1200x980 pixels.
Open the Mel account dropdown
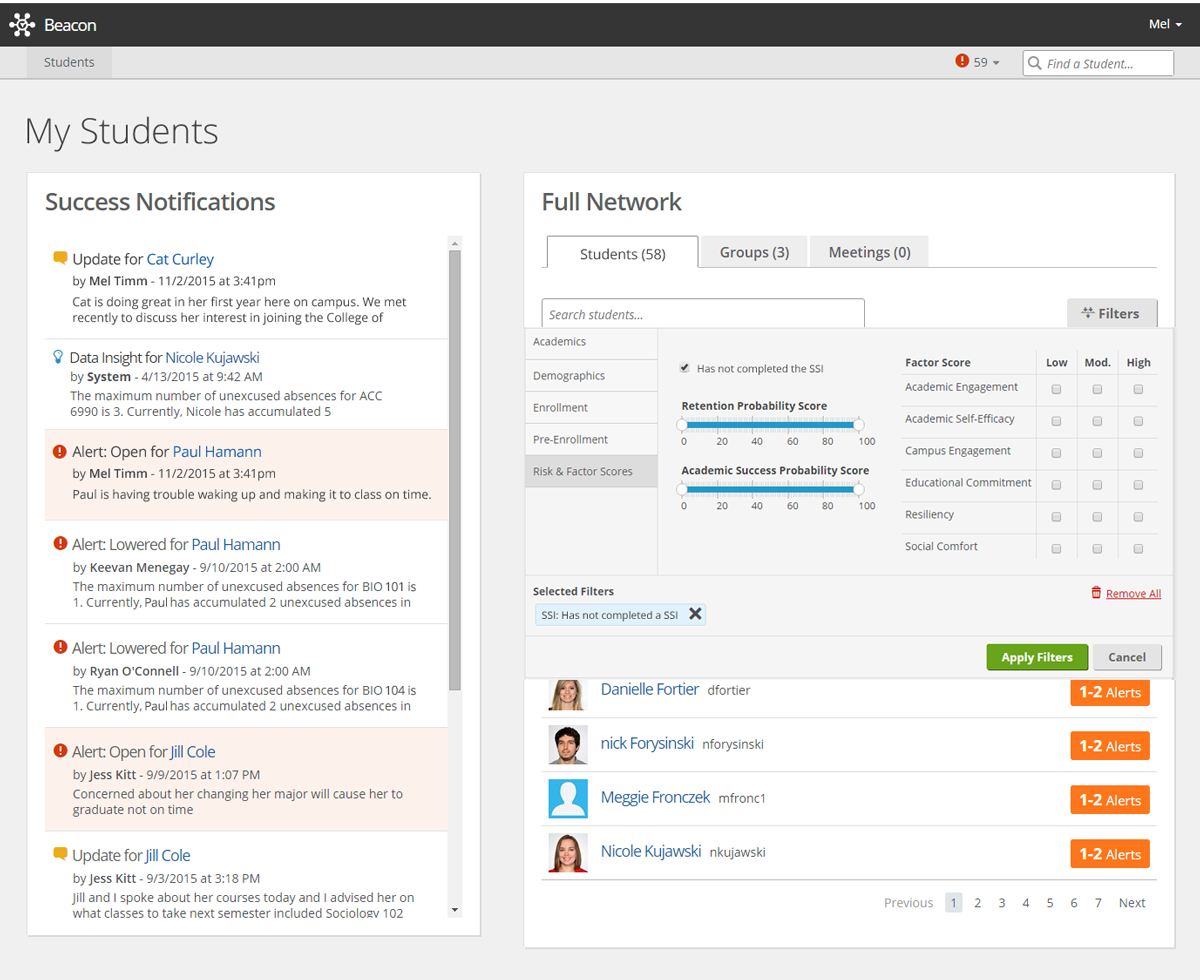click(x=1165, y=23)
